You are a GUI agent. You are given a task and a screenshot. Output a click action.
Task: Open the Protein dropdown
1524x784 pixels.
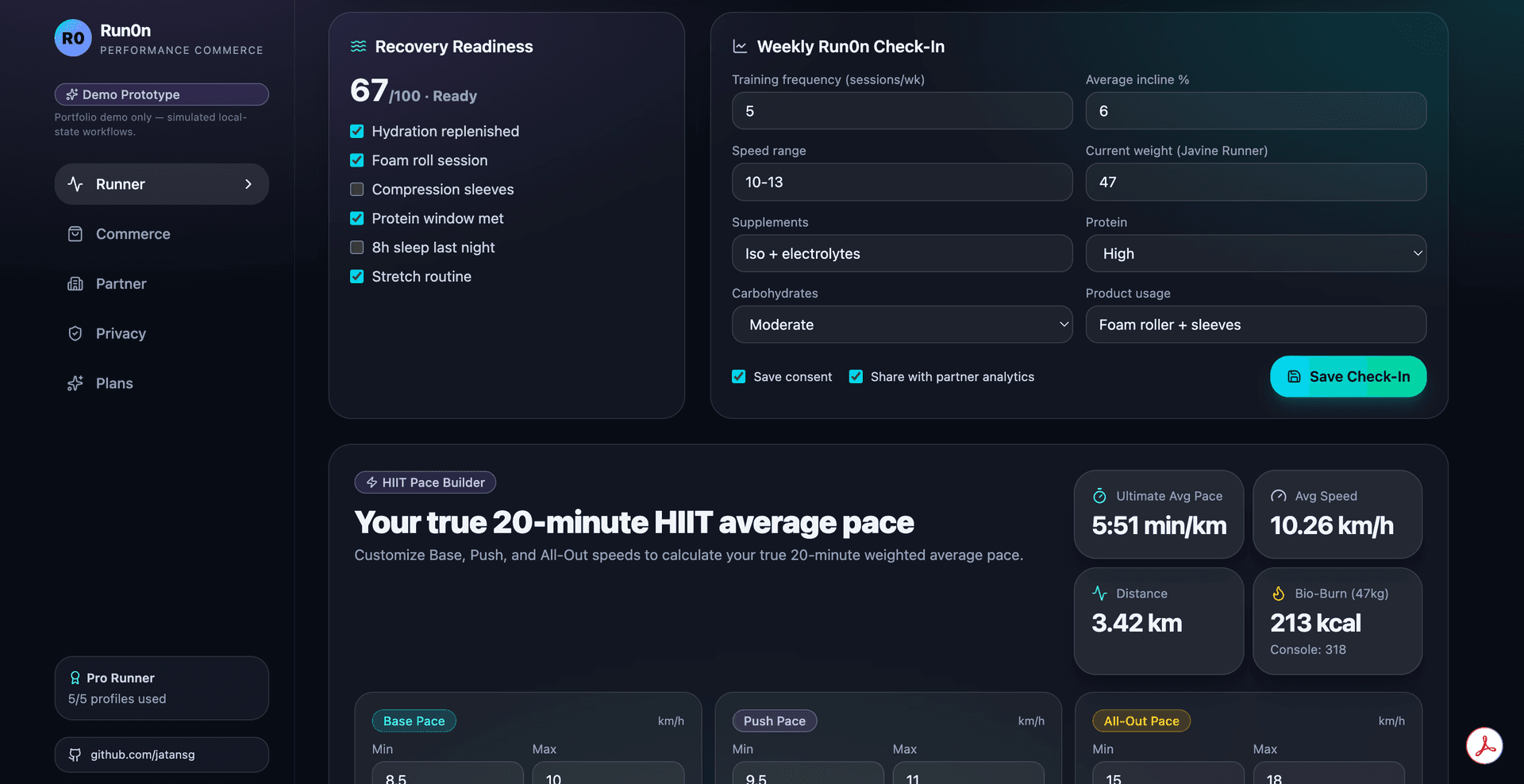pyautogui.click(x=1256, y=254)
